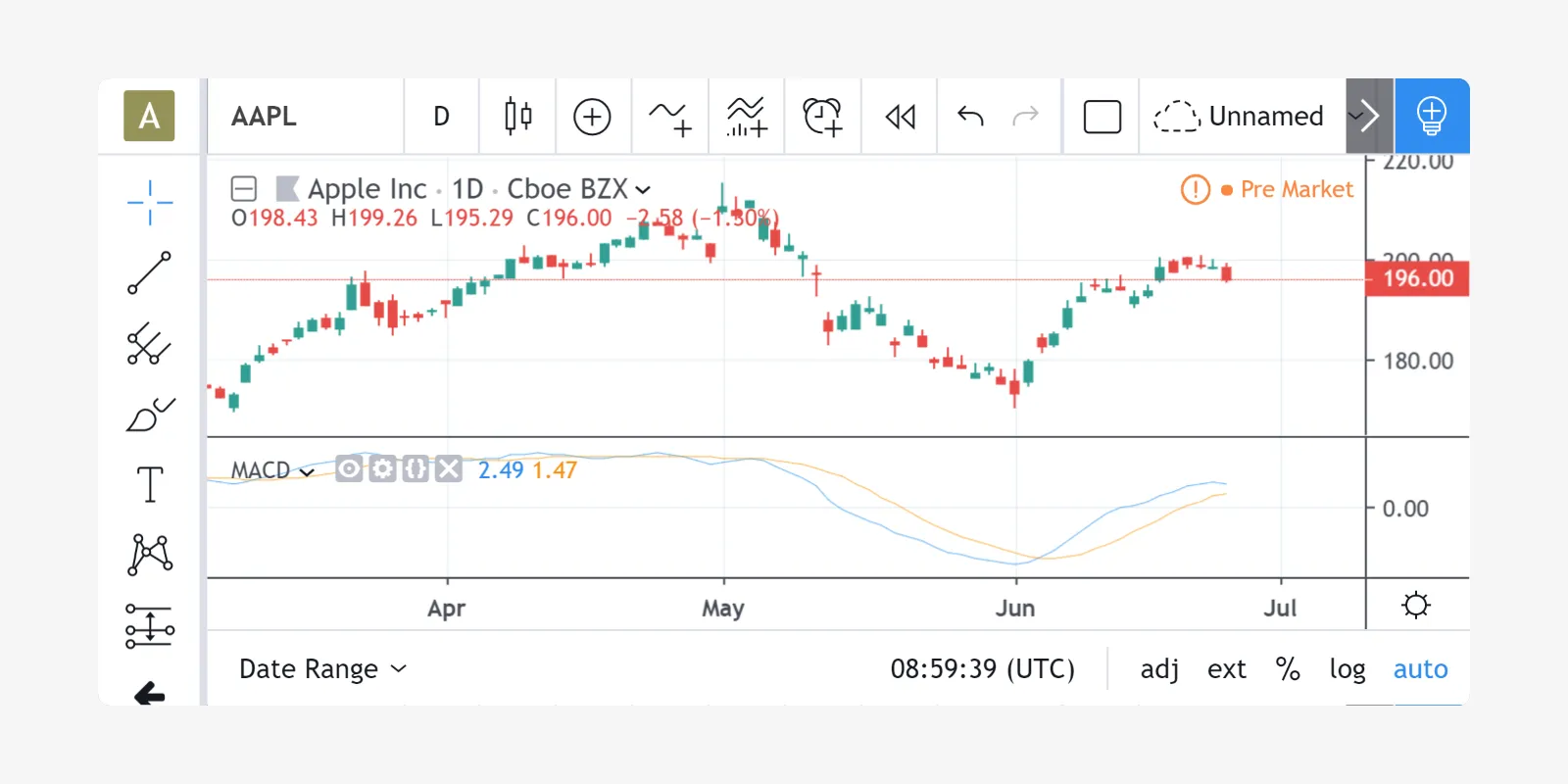Remove the MACD indicator with the X button
Image resolution: width=1568 pixels, height=784 pixels.
[x=449, y=469]
